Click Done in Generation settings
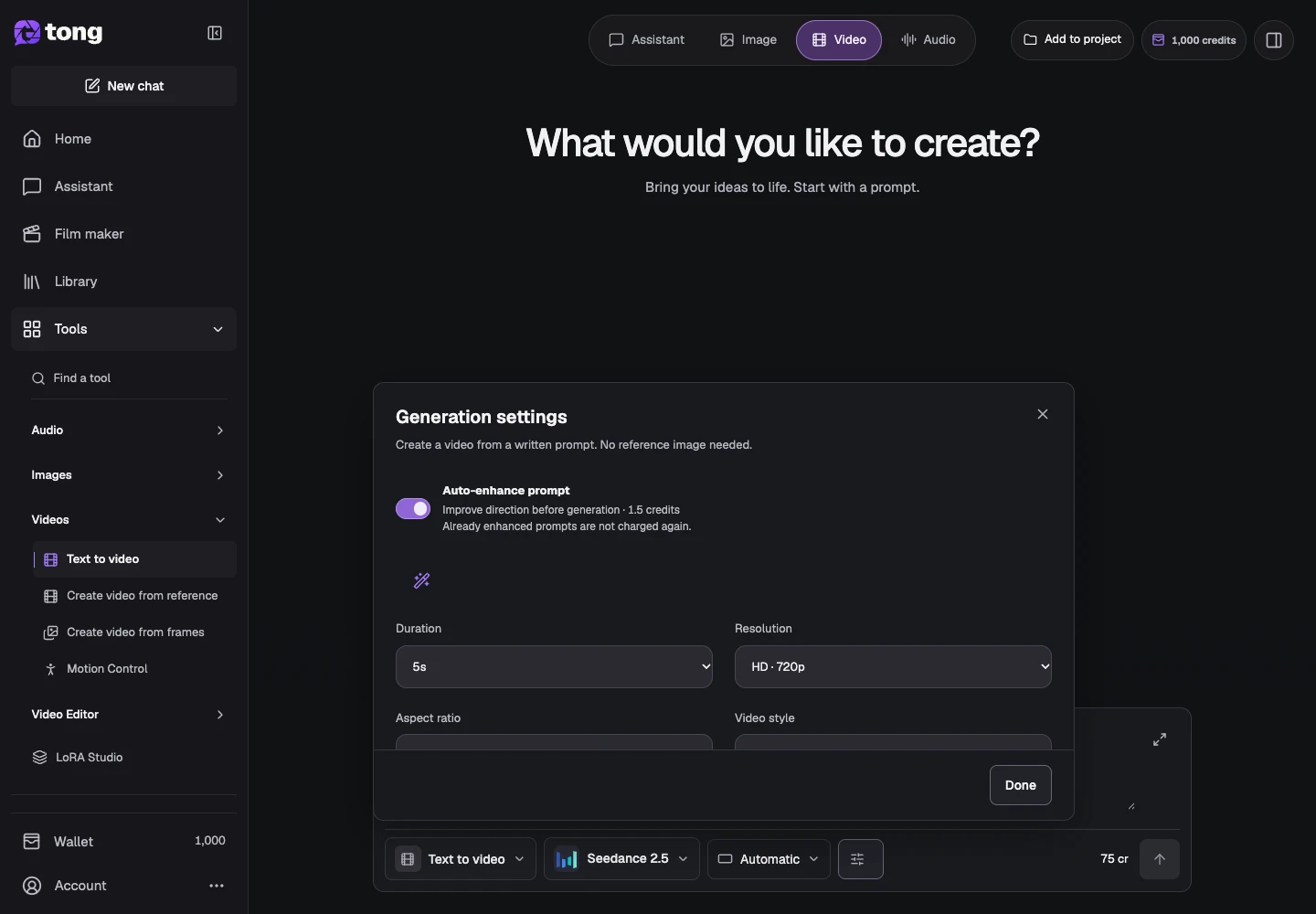The height and width of the screenshot is (914, 1316). pos(1020,785)
